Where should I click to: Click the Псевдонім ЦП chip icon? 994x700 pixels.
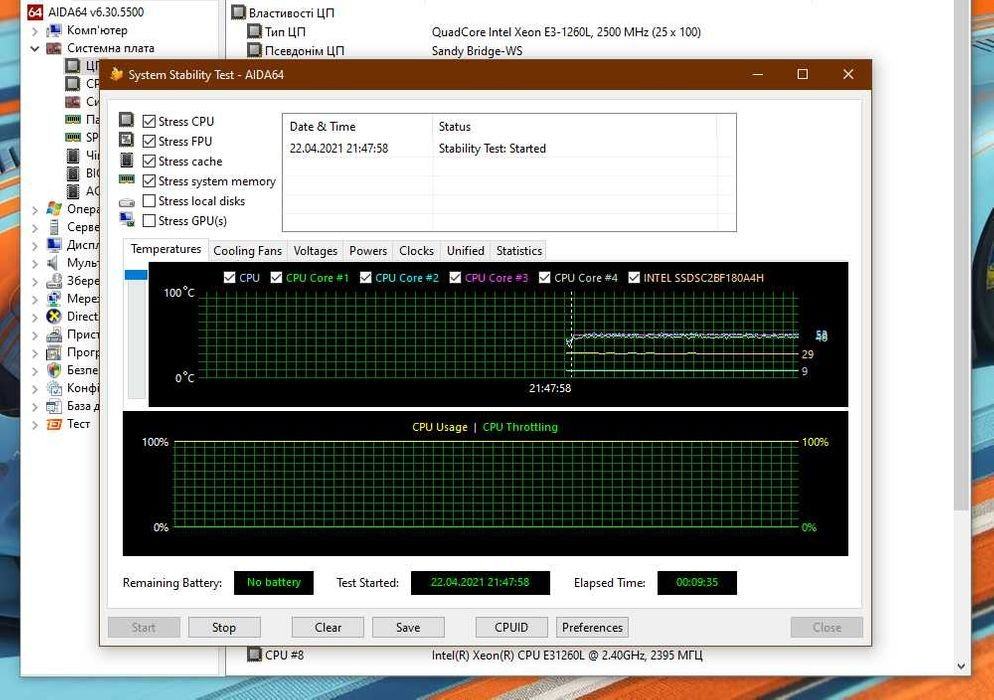(x=254, y=50)
